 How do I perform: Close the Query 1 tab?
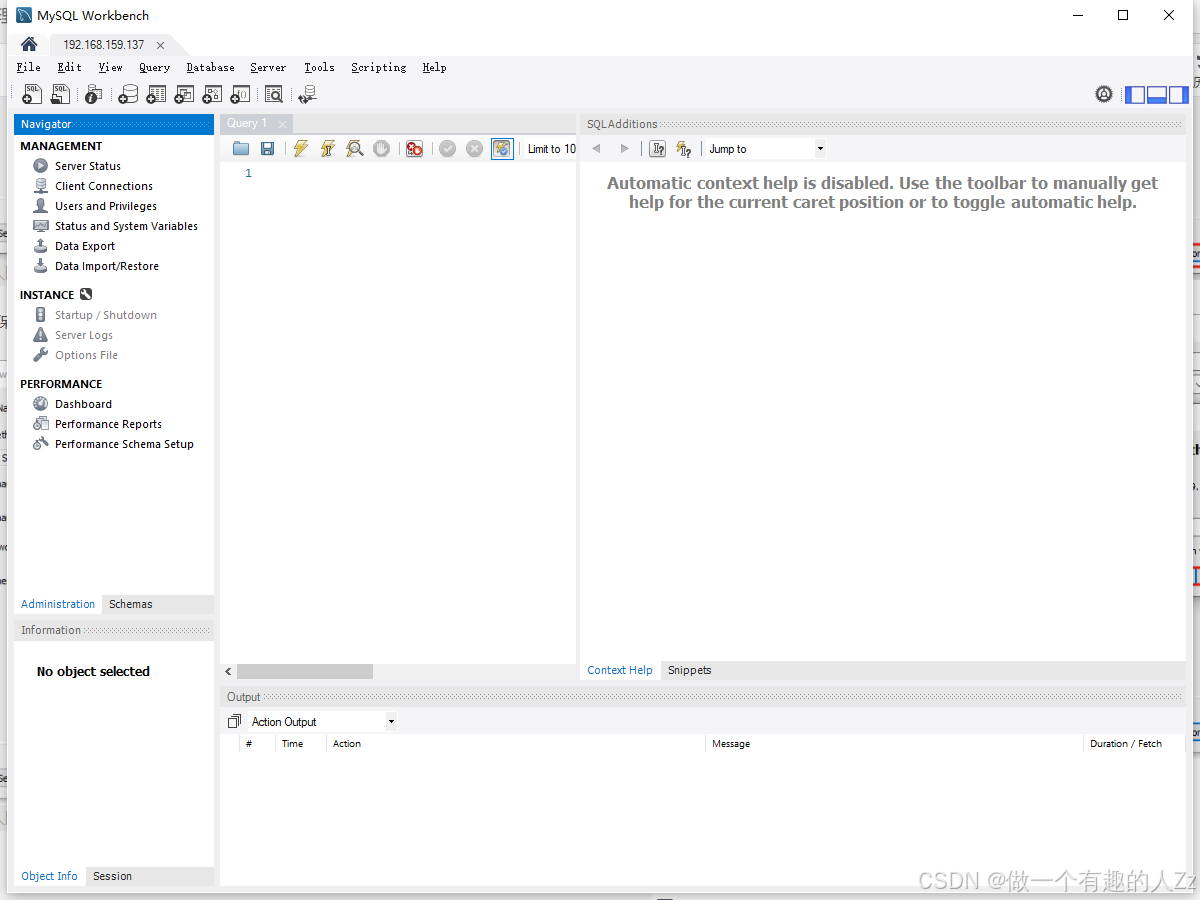point(283,124)
